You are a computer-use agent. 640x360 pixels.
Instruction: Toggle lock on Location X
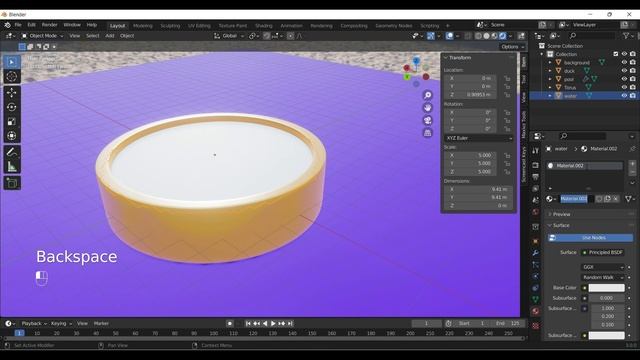(x=507, y=78)
